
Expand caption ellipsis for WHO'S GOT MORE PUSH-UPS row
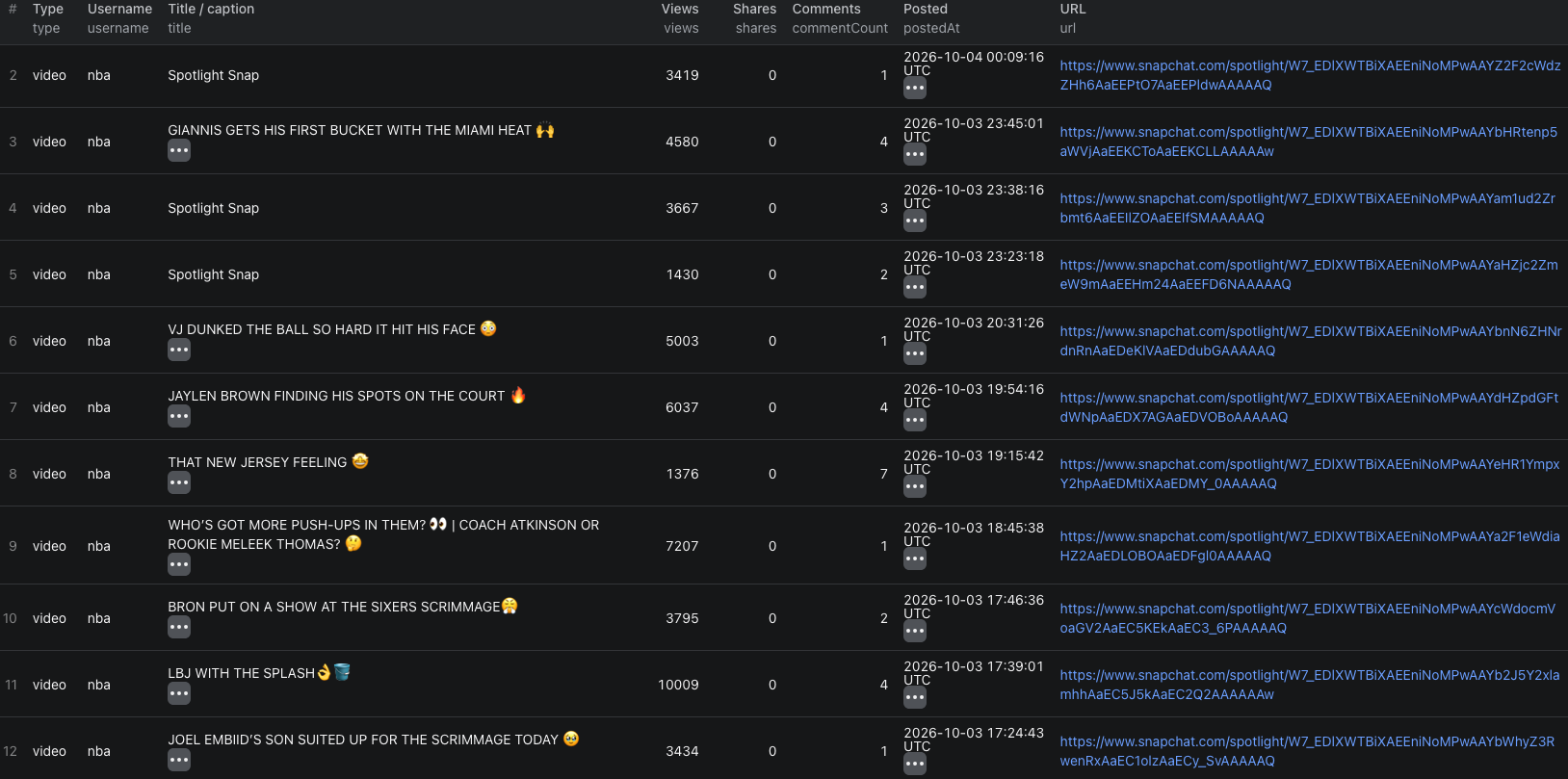179,564
